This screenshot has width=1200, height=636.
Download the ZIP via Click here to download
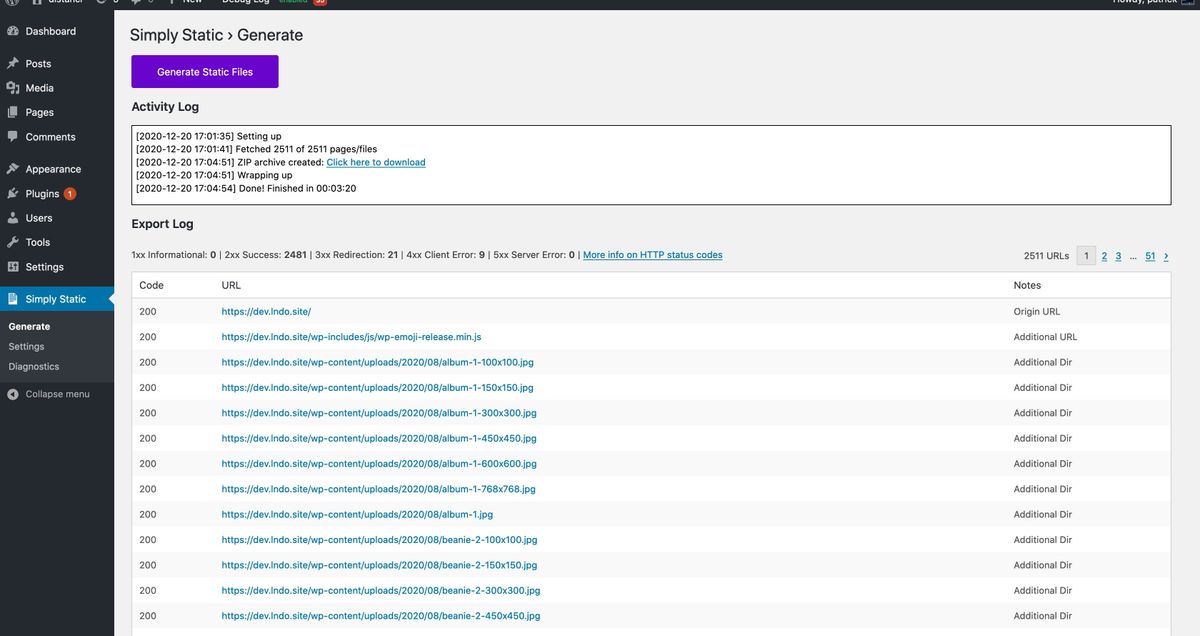point(378,161)
